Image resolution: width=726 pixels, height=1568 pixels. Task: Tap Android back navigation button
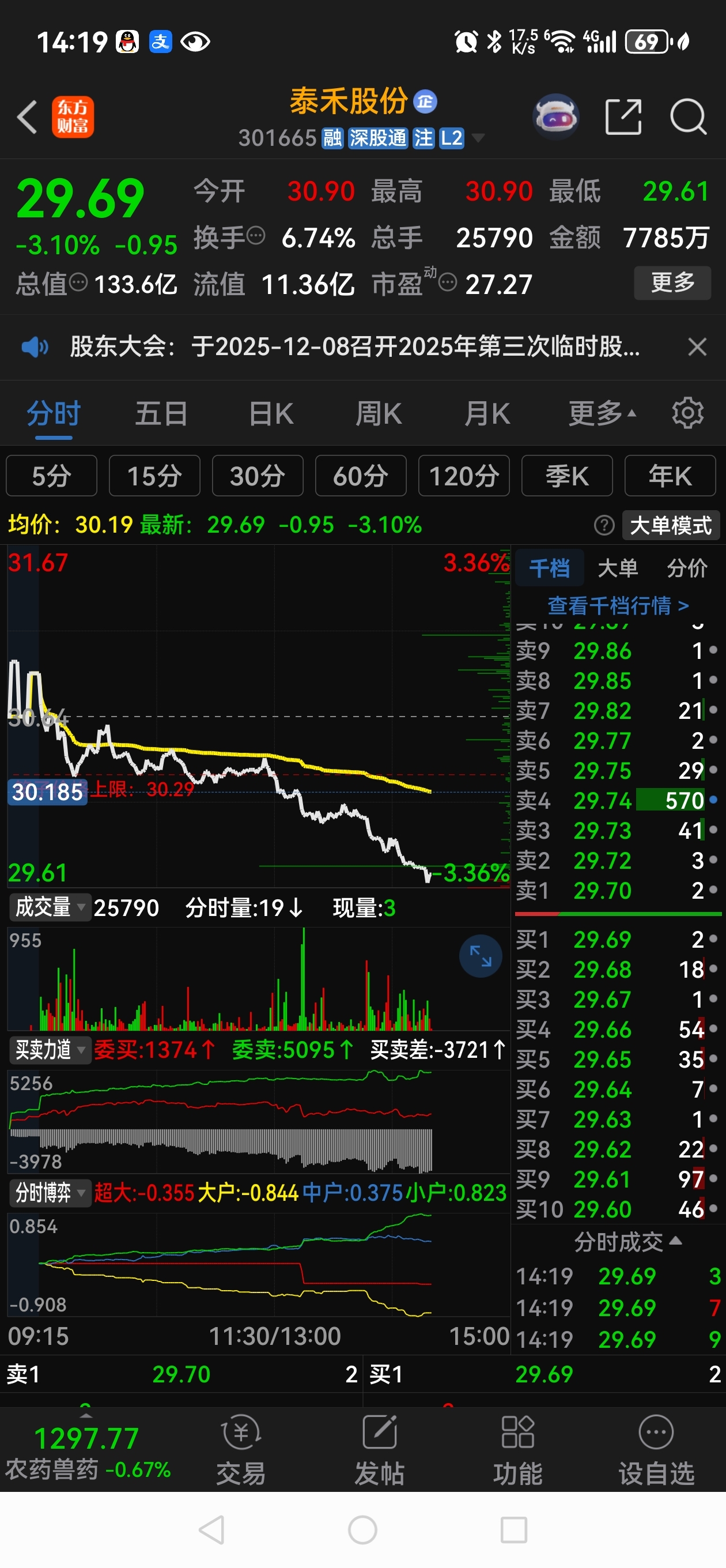point(212,1531)
